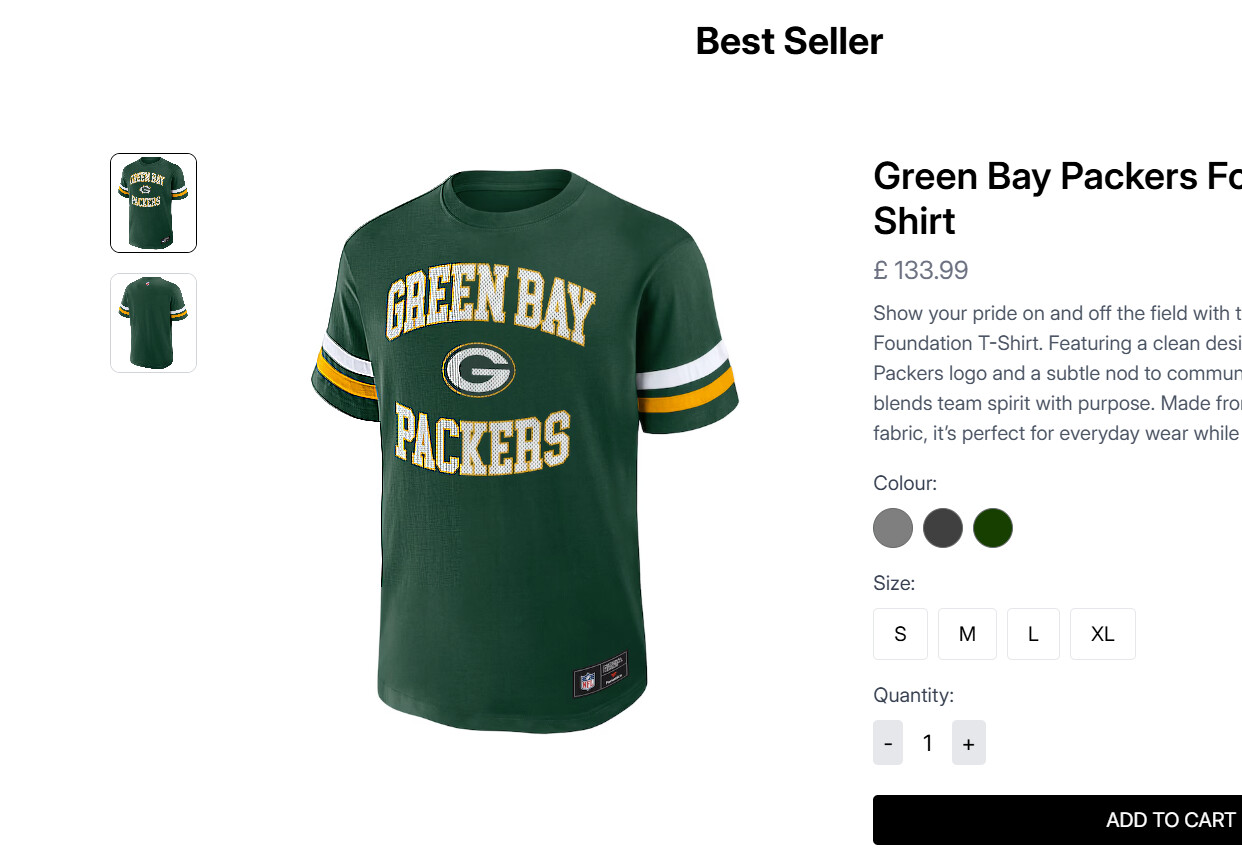Click the Colour label
The image size is (1242, 858).
tap(905, 484)
